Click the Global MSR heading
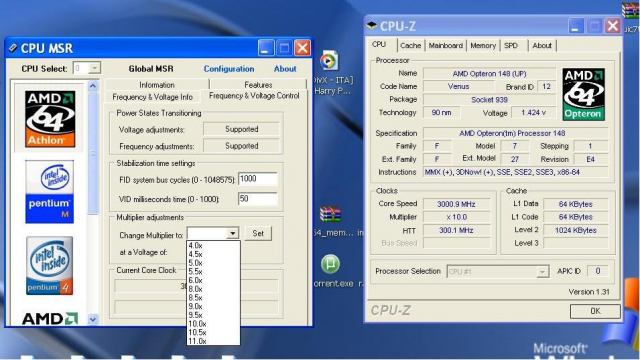Image resolution: width=640 pixels, height=360 pixels. [x=151, y=69]
